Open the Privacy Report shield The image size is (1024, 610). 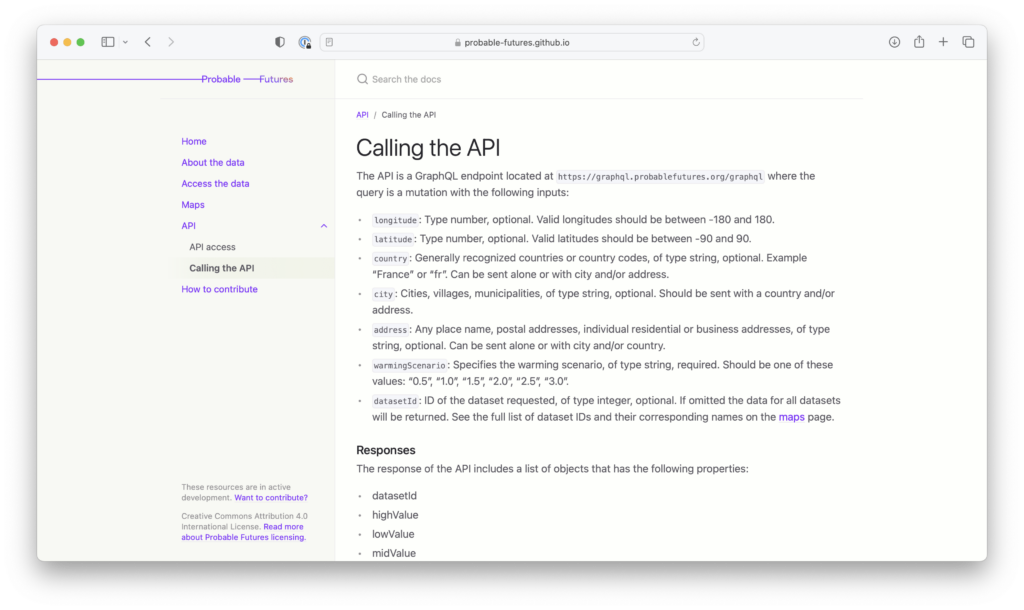click(x=279, y=41)
